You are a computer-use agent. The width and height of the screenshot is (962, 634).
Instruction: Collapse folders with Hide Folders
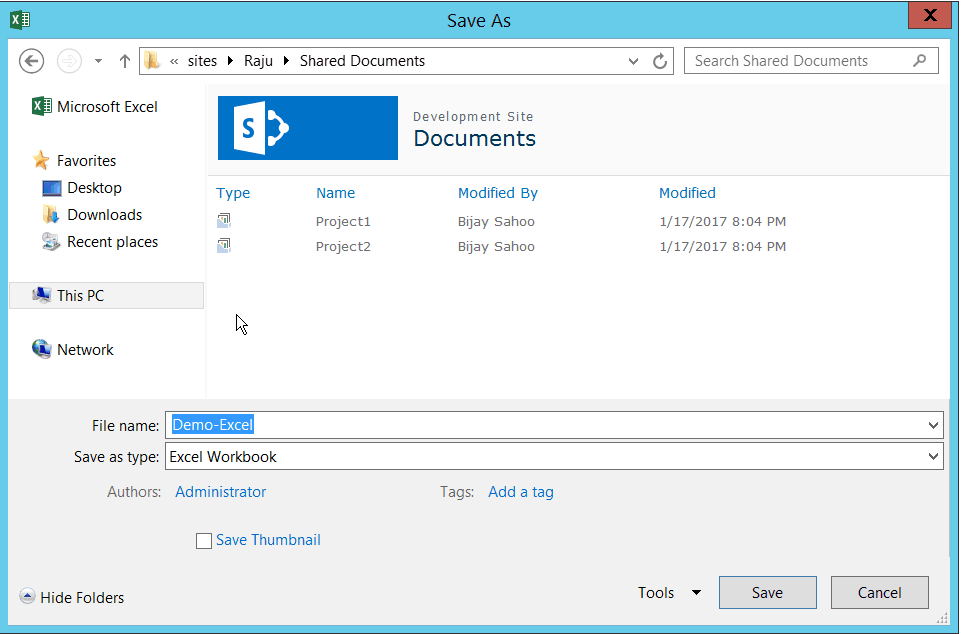pos(71,597)
